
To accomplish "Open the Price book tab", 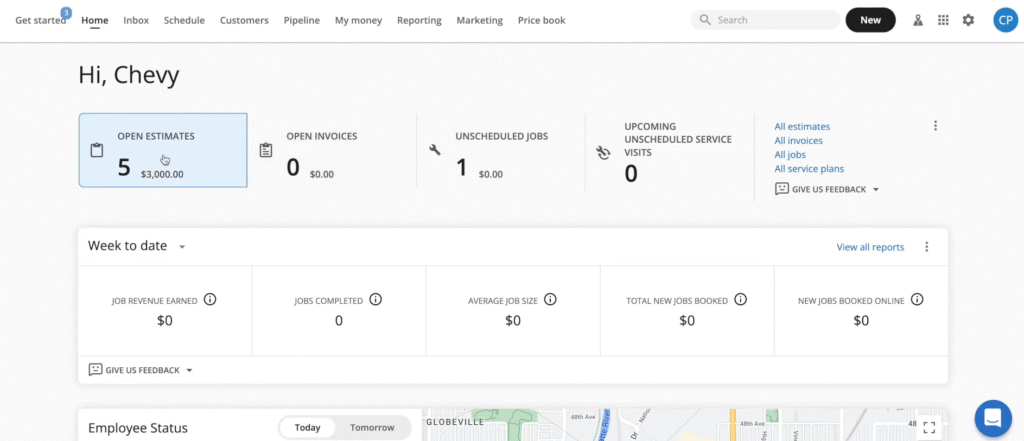I will click(541, 20).
